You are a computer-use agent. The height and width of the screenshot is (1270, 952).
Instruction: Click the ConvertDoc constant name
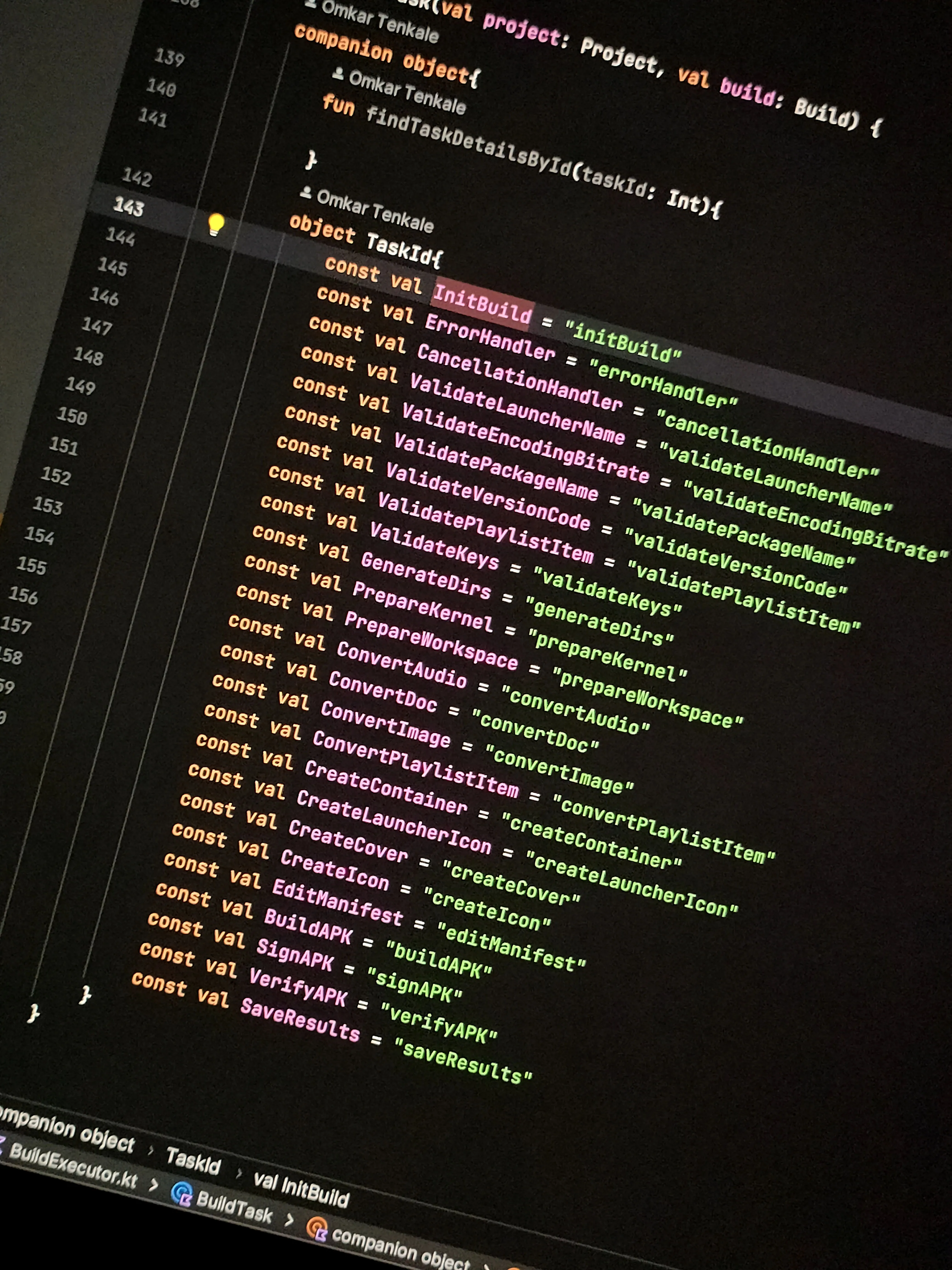(383, 691)
